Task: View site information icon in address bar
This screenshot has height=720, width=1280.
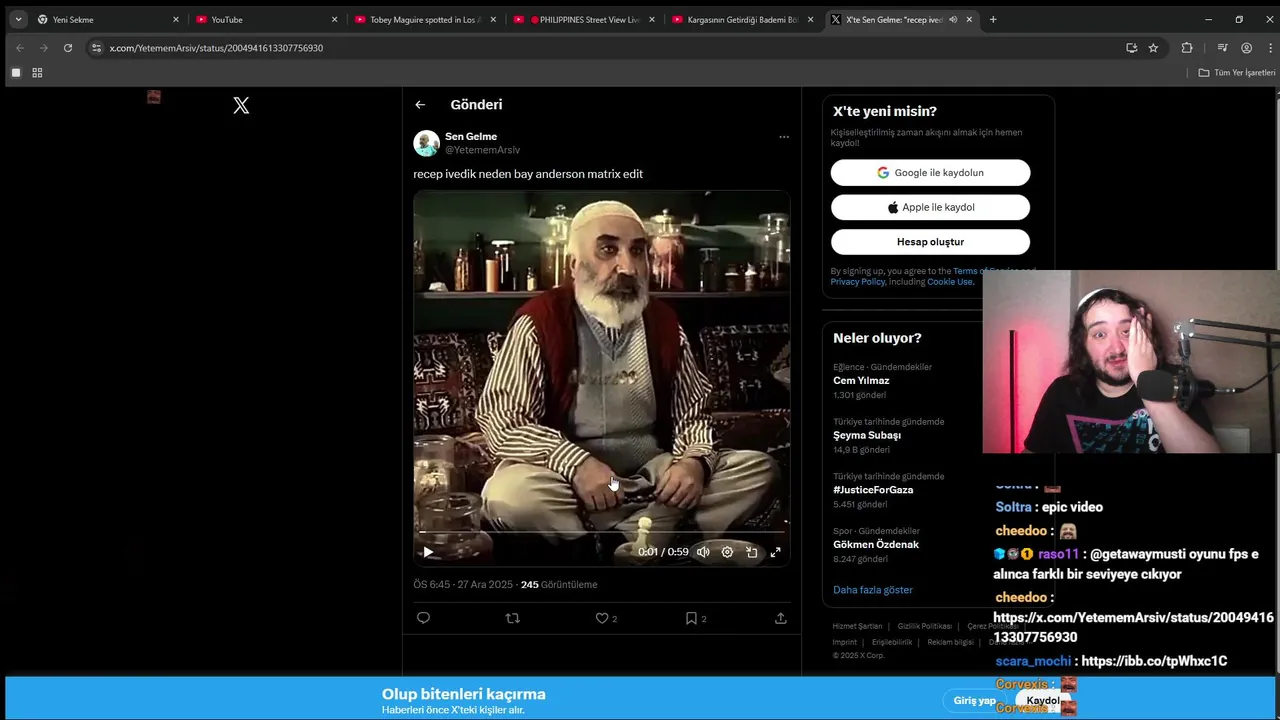Action: point(96,48)
